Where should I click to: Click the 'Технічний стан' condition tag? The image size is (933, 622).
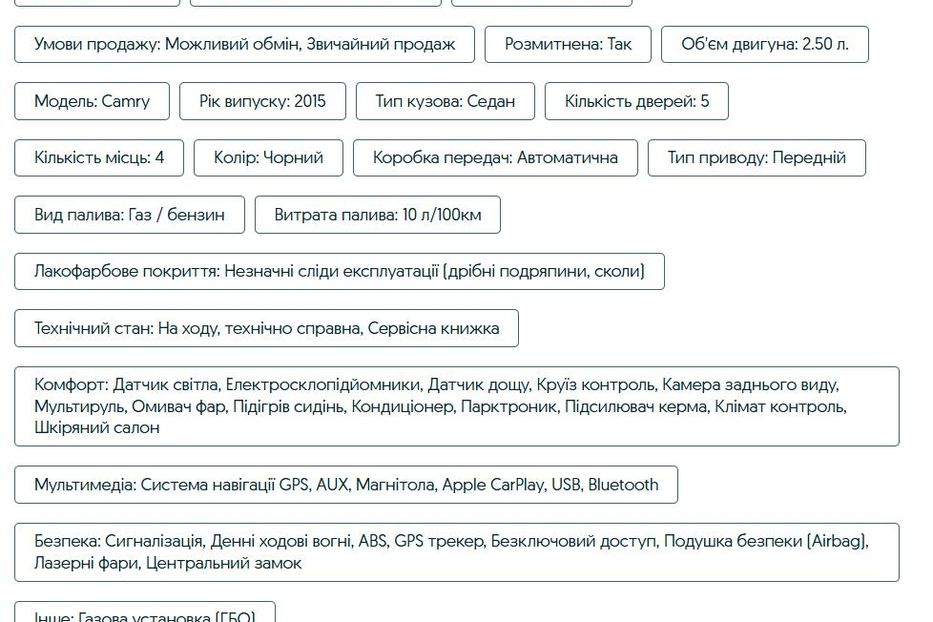[266, 329]
